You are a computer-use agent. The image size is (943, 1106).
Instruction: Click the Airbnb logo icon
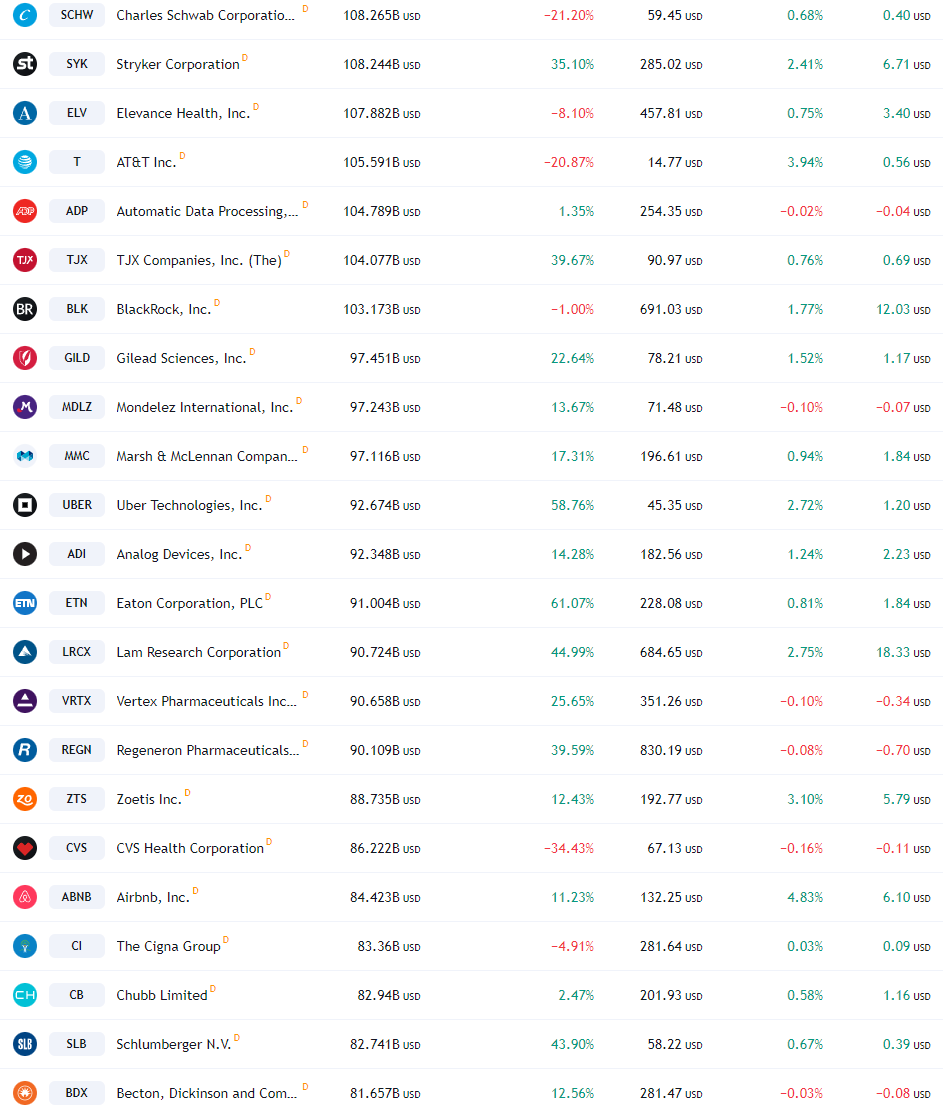[x=25, y=897]
